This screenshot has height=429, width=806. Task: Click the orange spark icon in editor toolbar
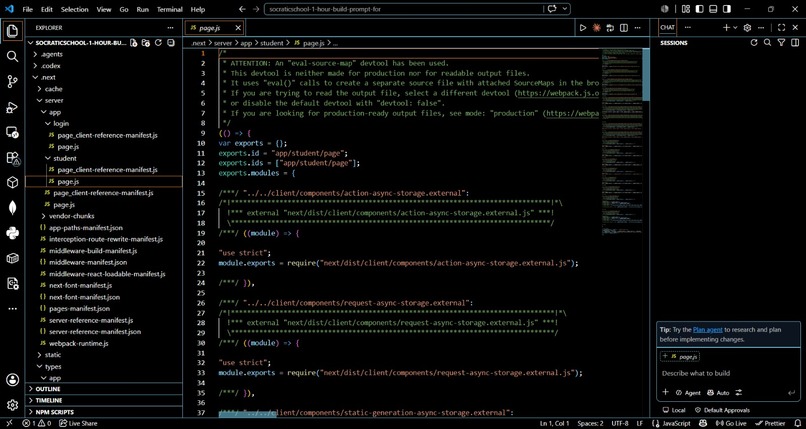(597, 28)
